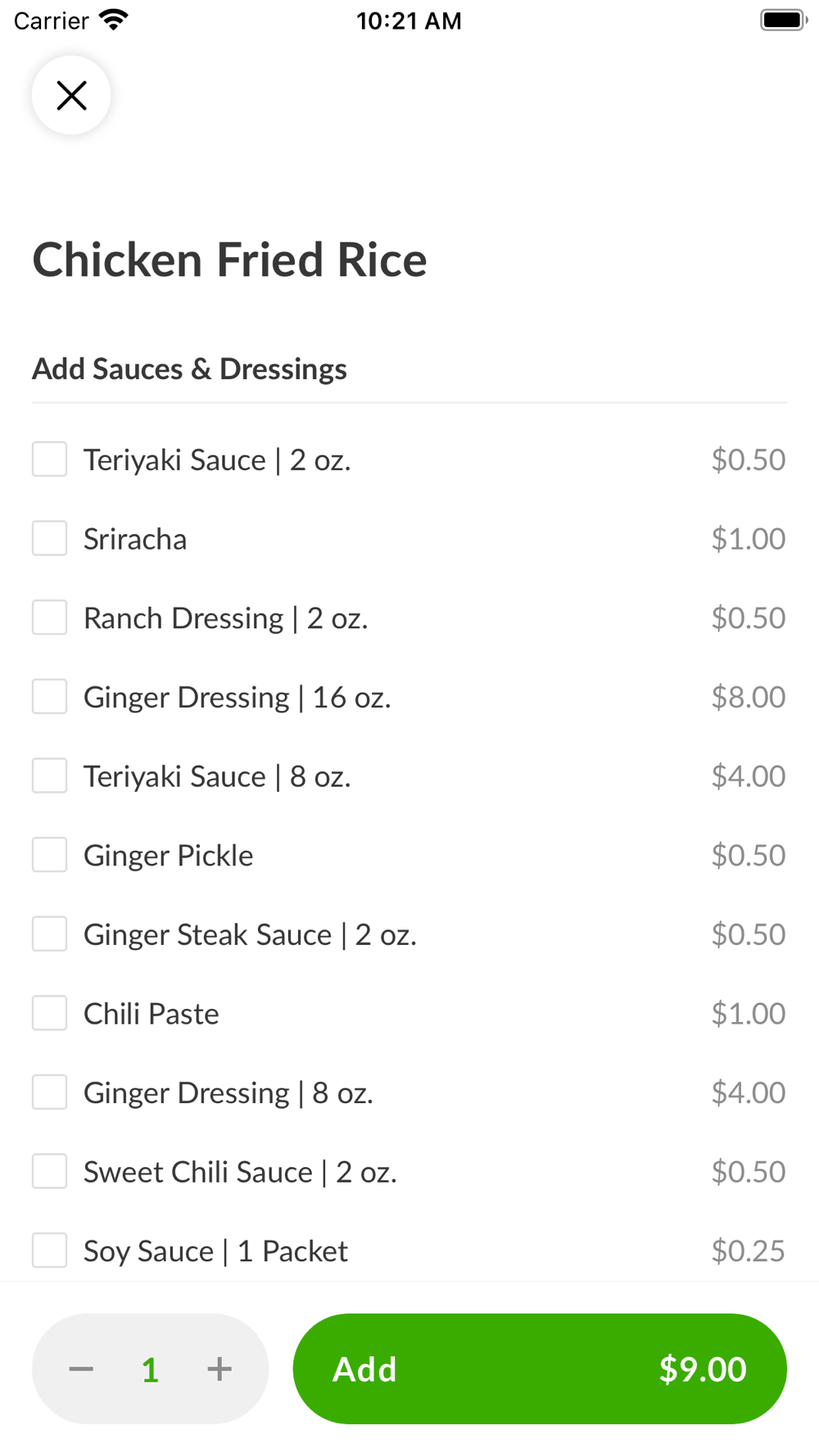Check Teriyaki Sauce 8 oz. option
Screen dimensions: 819x1456
click(49, 775)
